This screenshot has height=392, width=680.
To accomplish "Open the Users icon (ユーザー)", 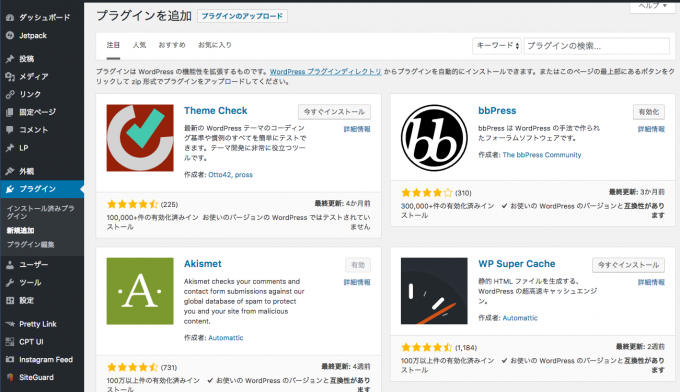I will pyautogui.click(x=10, y=265).
